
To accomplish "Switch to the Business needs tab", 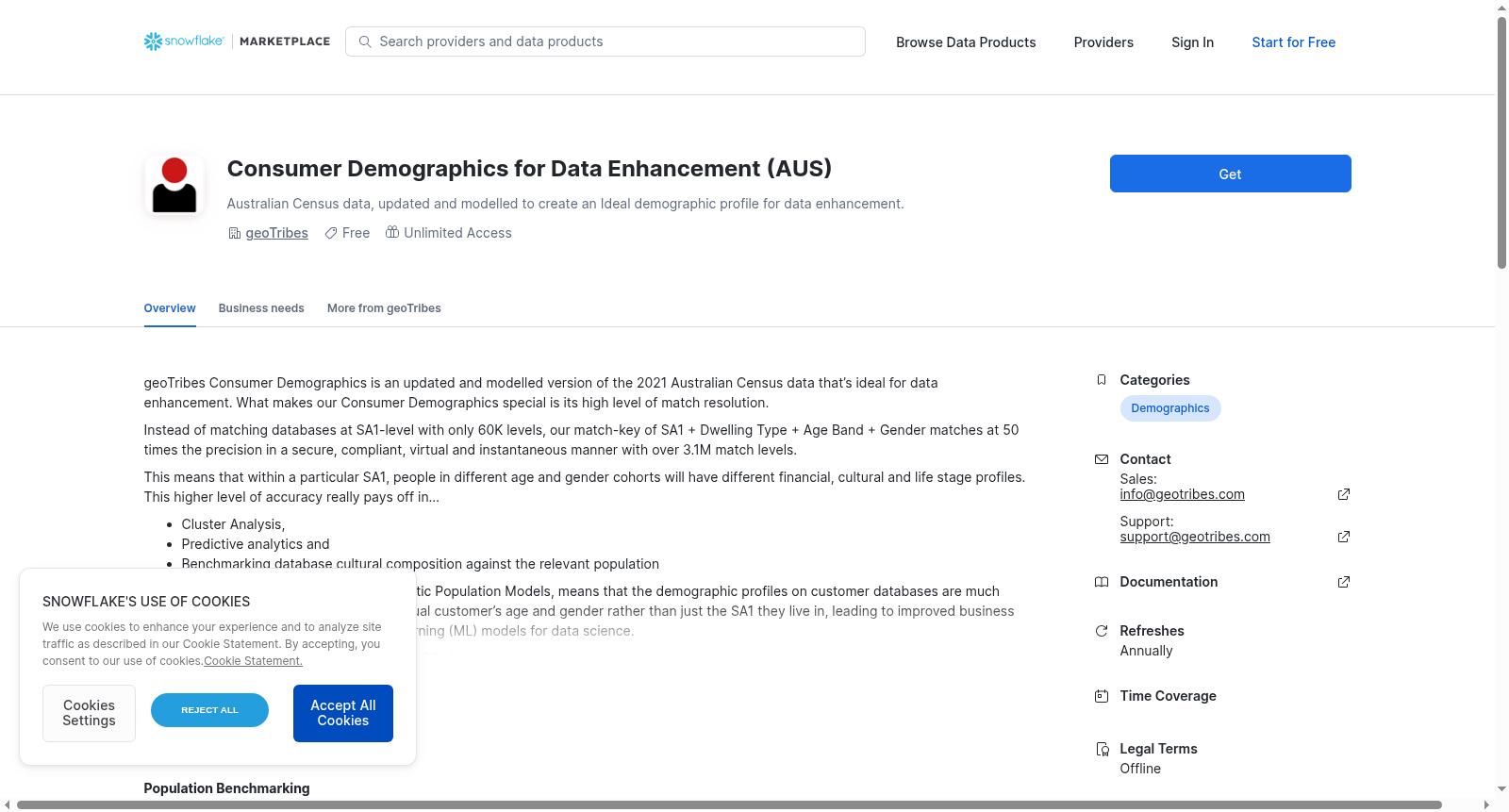I will tap(261, 308).
